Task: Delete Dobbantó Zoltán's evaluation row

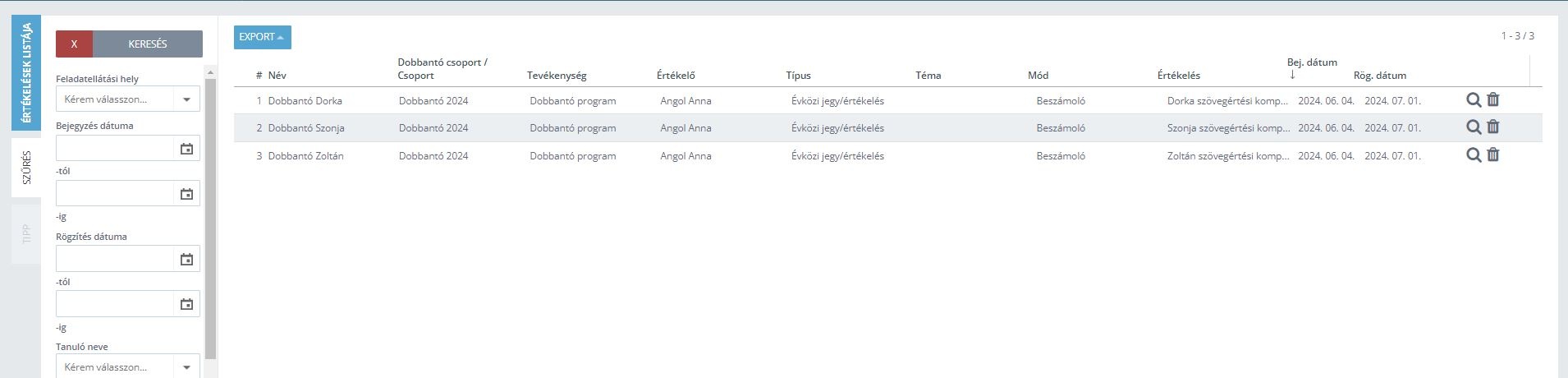Action: point(1493,154)
